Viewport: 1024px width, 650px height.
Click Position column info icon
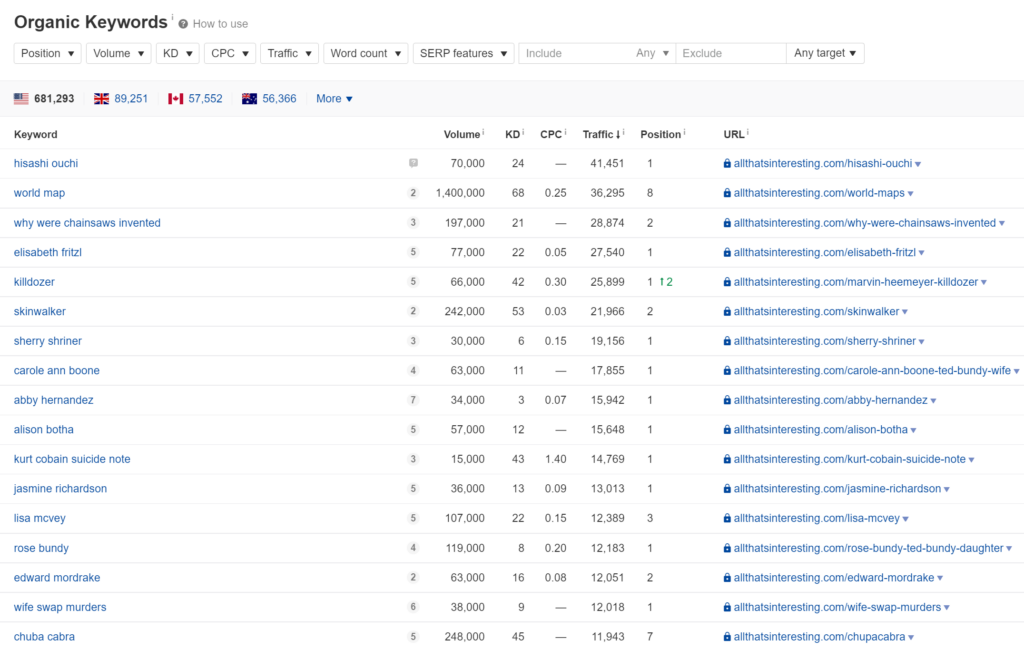[x=684, y=132]
